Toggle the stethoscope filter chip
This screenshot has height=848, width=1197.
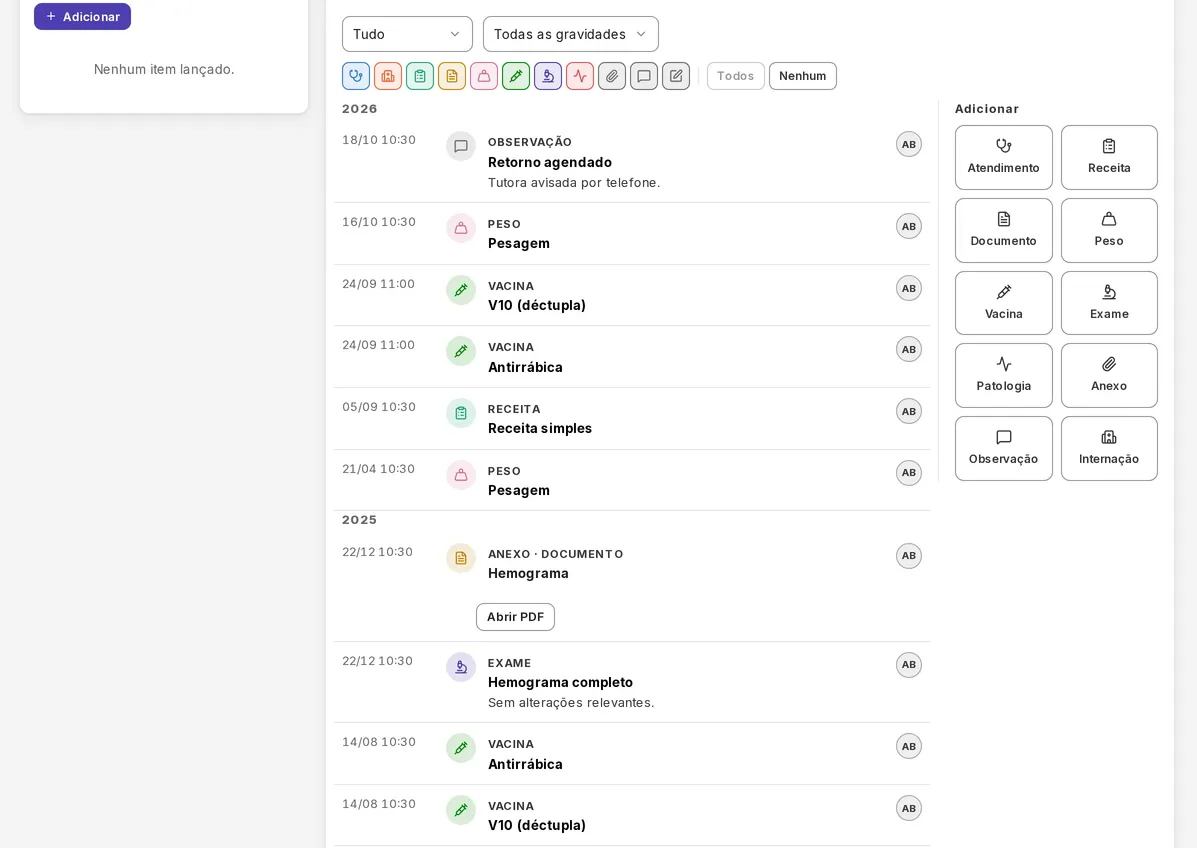(356, 76)
